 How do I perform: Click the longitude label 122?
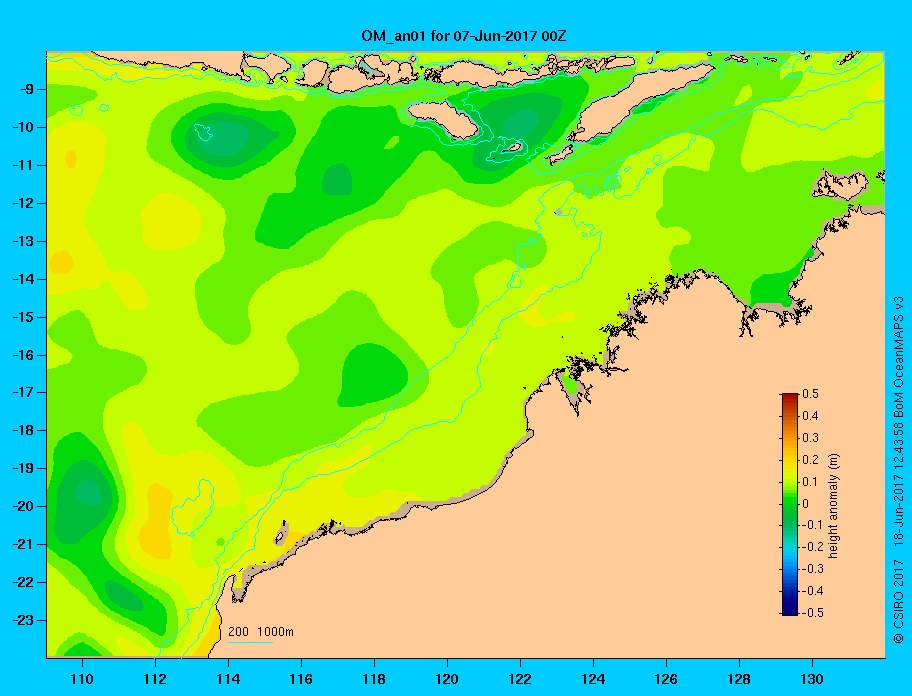520,679
